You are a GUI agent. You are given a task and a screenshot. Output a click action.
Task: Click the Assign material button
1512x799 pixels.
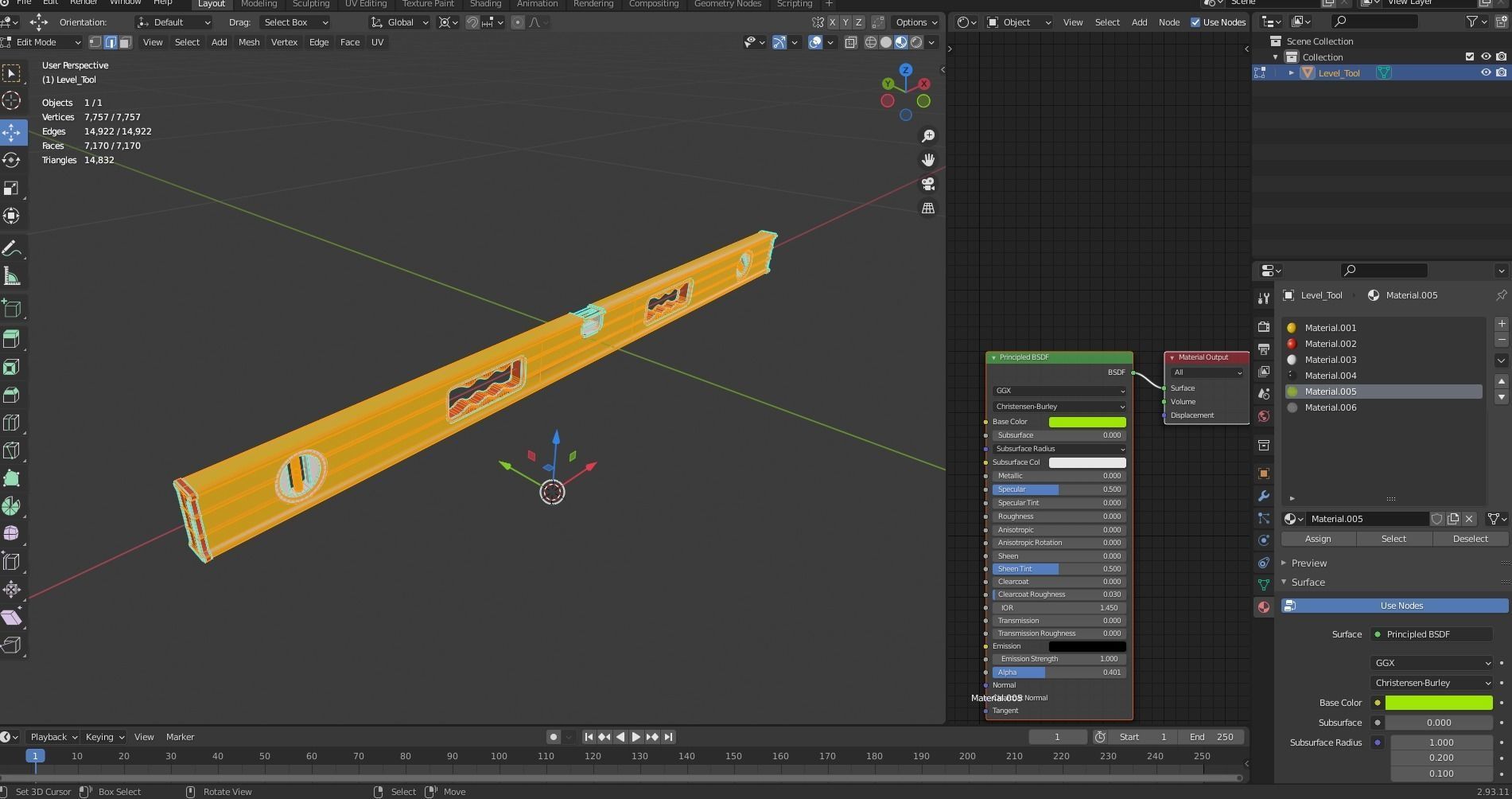click(x=1318, y=539)
